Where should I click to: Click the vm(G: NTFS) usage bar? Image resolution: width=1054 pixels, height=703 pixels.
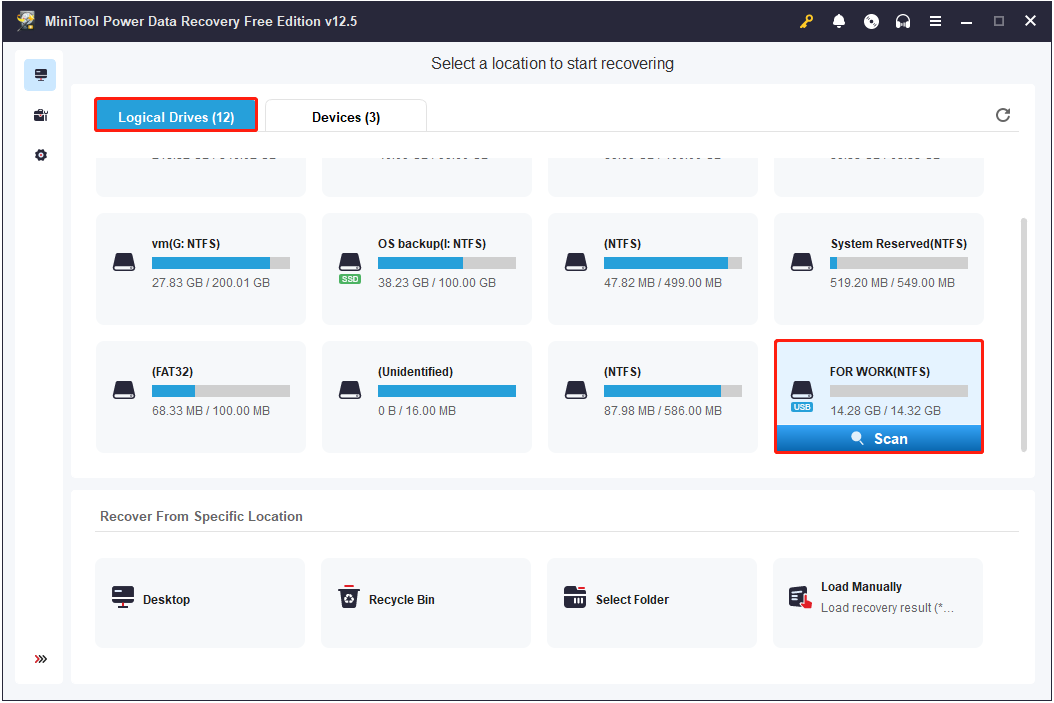pyautogui.click(x=220, y=263)
